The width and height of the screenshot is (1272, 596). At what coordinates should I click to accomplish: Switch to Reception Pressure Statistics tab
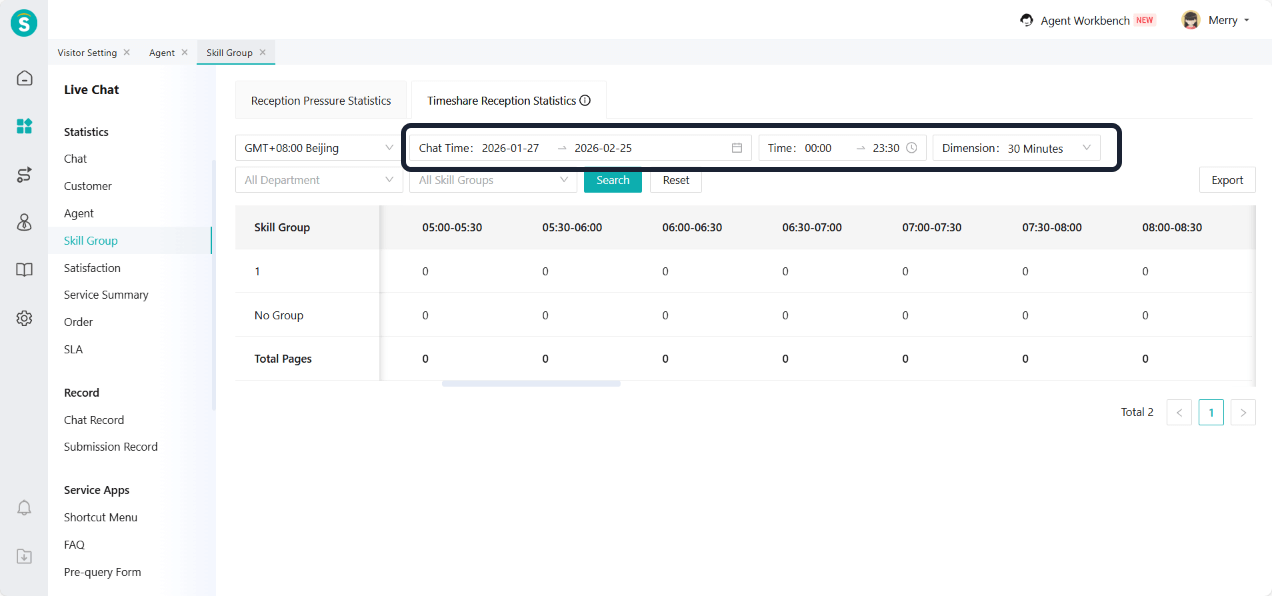(x=320, y=101)
